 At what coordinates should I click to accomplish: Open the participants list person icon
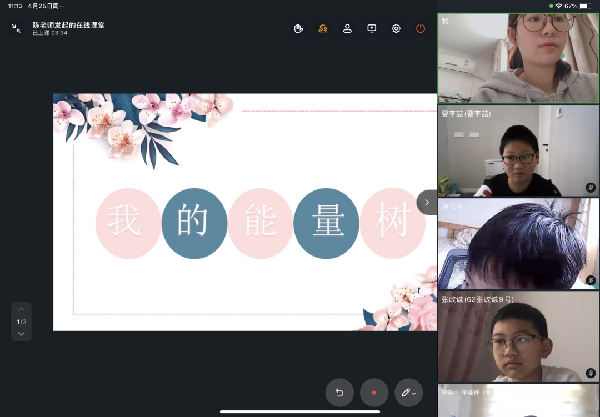tap(347, 28)
